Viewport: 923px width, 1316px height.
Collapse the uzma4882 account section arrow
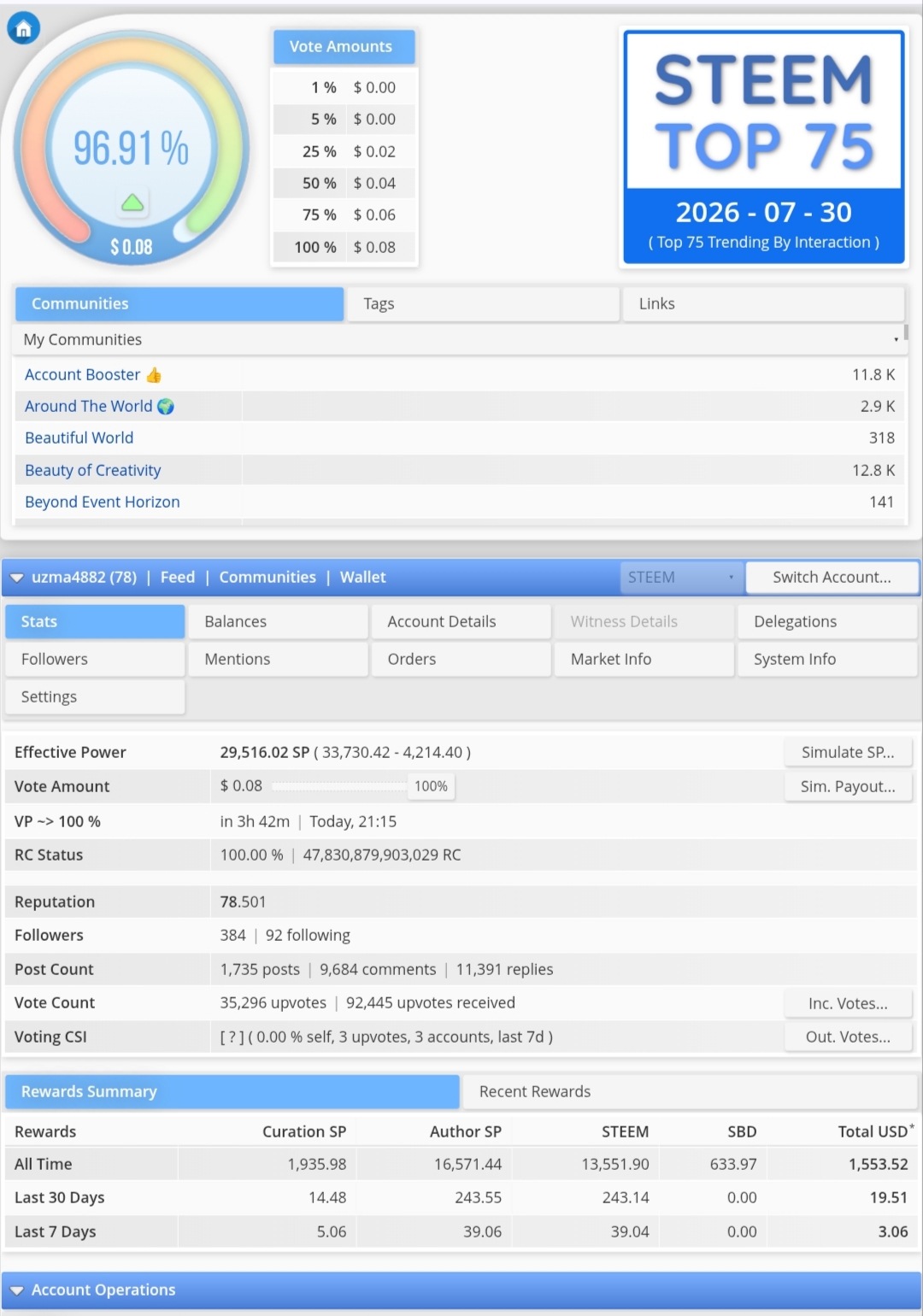(x=16, y=578)
